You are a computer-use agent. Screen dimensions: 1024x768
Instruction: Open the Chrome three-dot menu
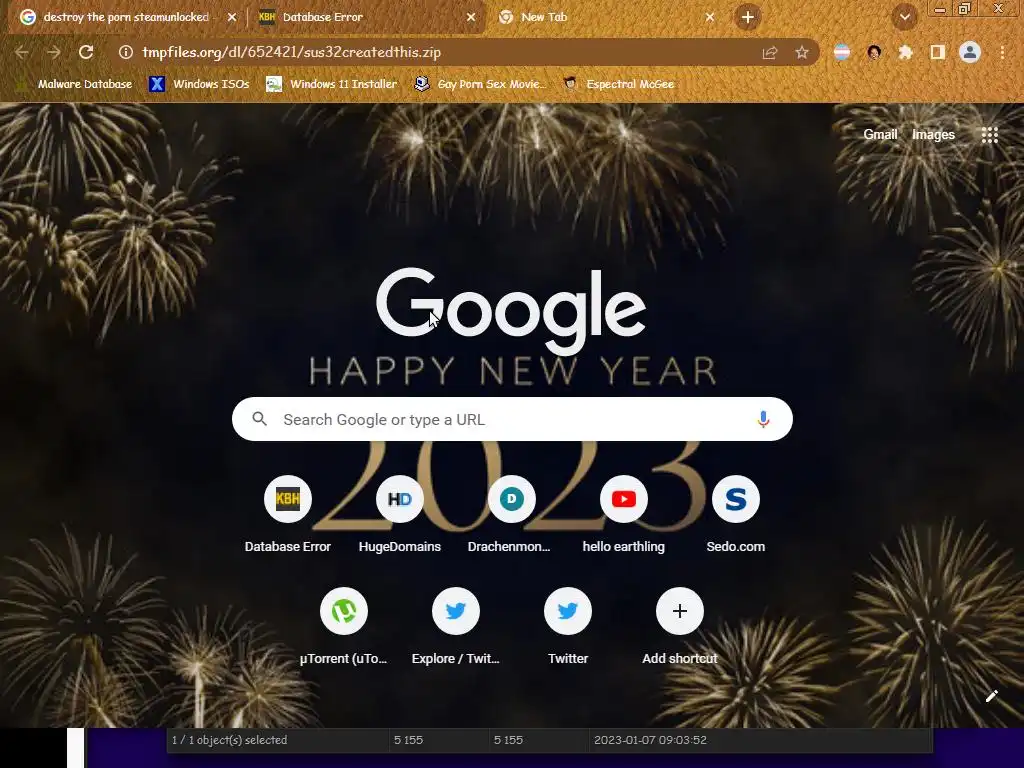pyautogui.click(x=1002, y=52)
